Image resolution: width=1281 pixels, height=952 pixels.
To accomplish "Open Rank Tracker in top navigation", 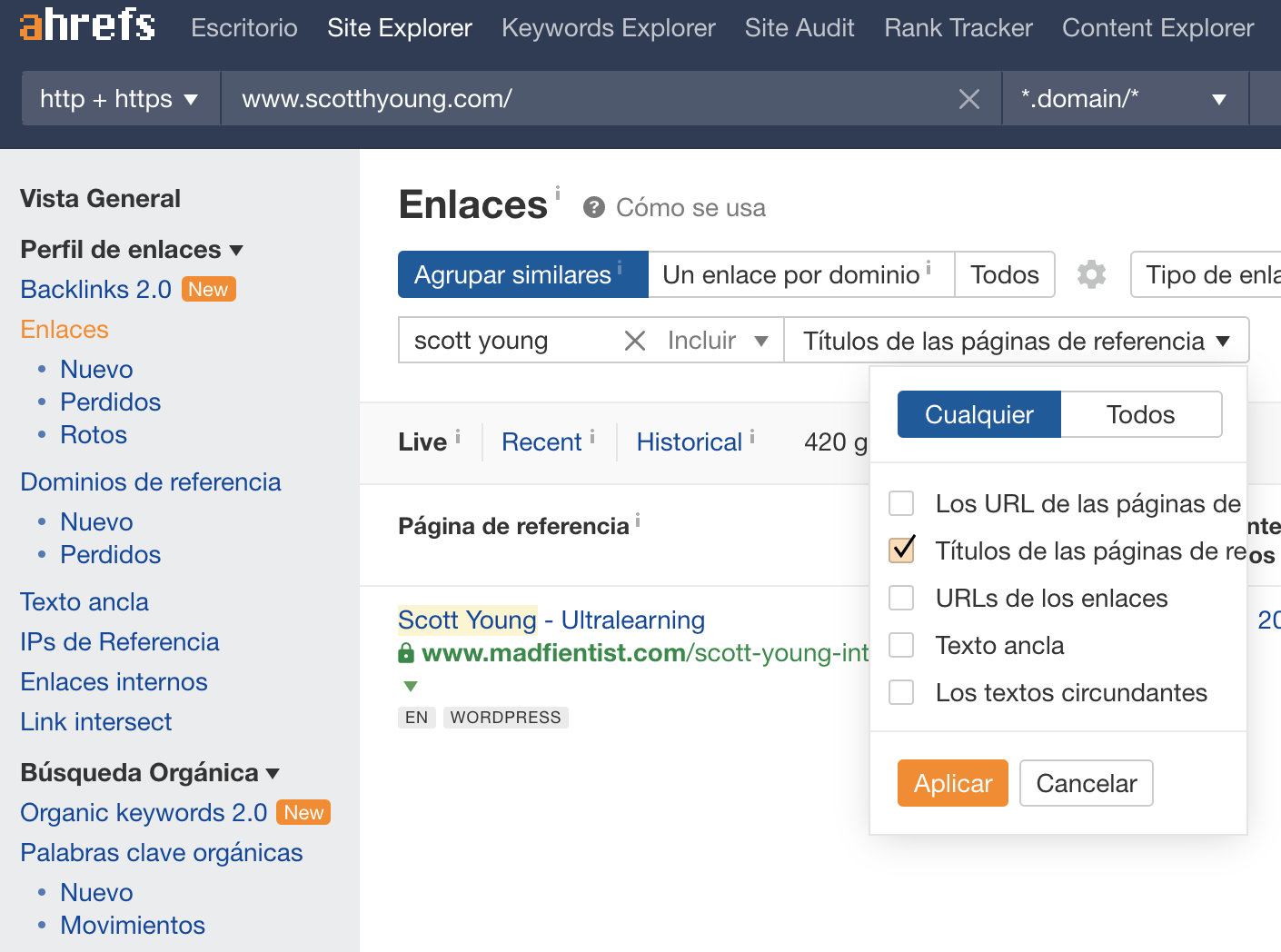I will coord(958,28).
